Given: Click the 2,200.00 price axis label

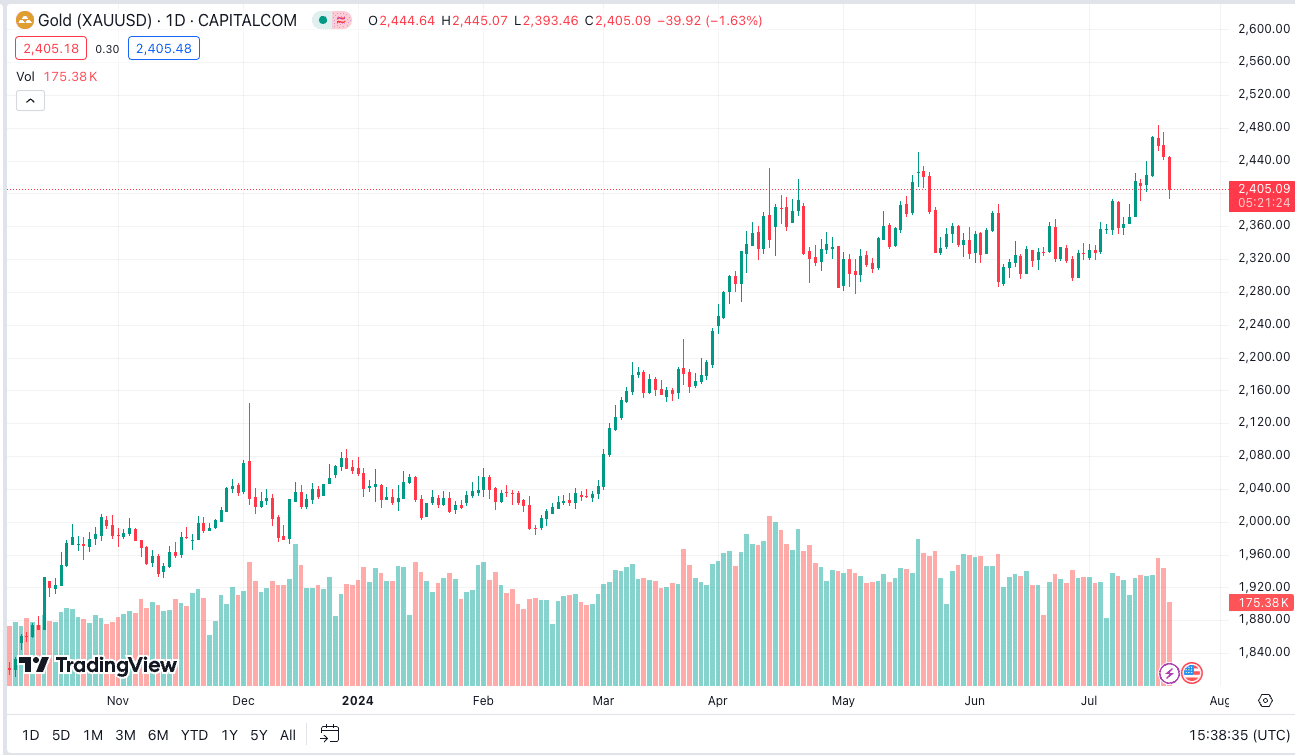Looking at the screenshot, I should pos(1263,356).
